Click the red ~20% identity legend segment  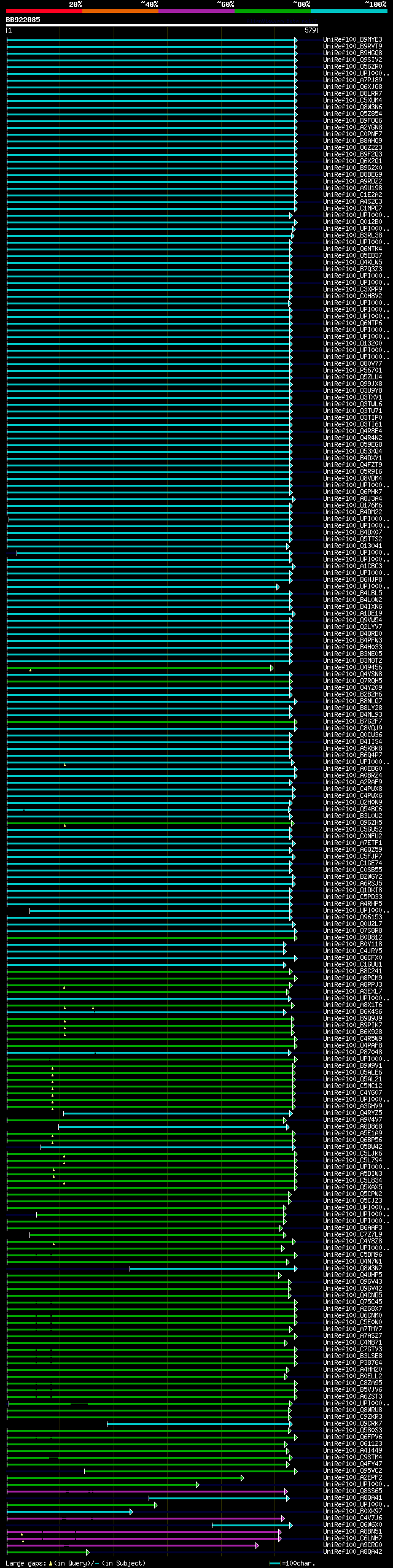44,11
